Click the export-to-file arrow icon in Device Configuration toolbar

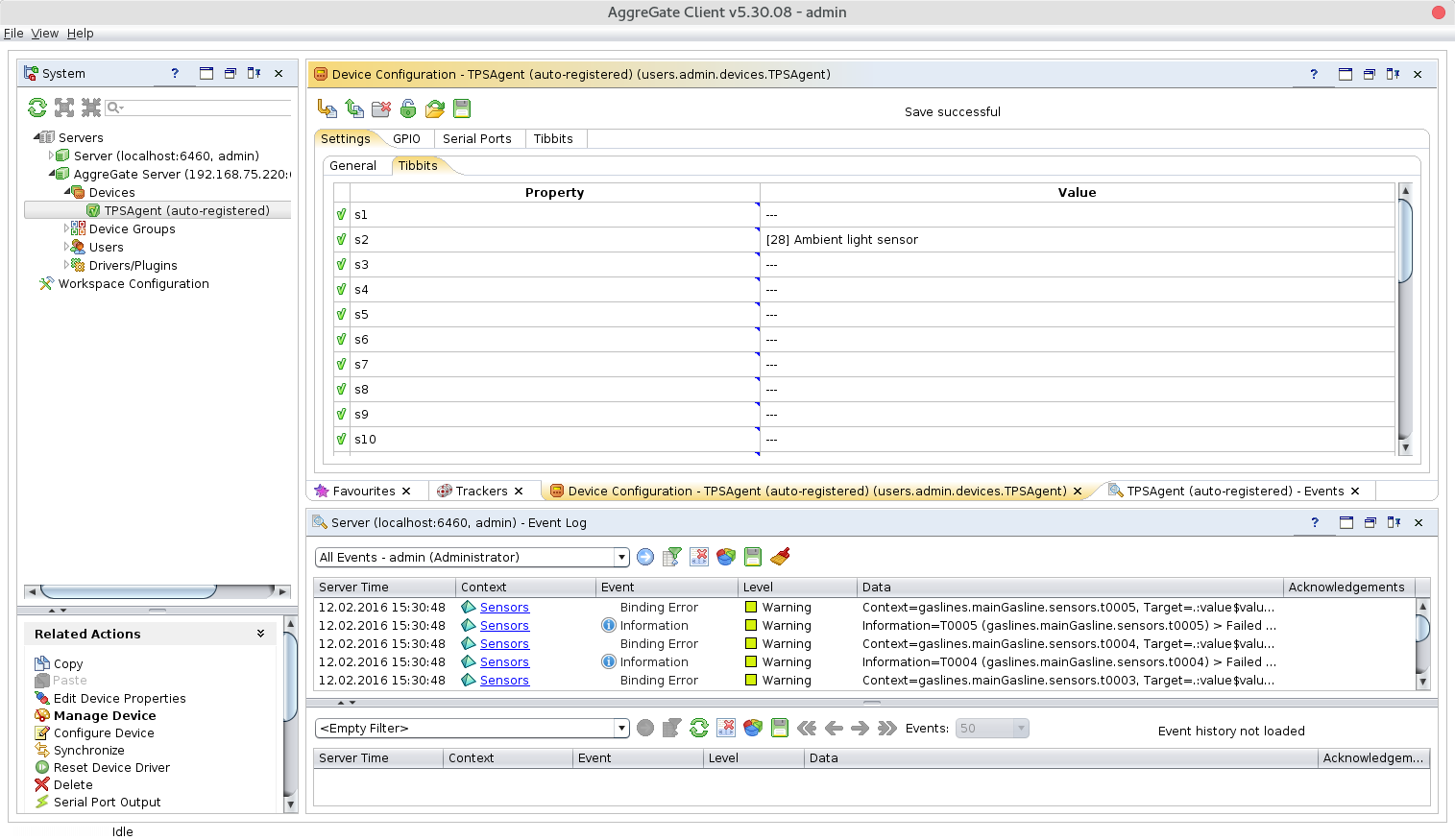tap(327, 108)
